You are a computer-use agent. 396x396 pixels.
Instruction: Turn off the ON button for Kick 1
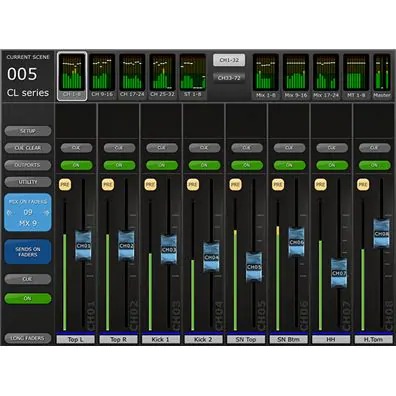[161, 165]
